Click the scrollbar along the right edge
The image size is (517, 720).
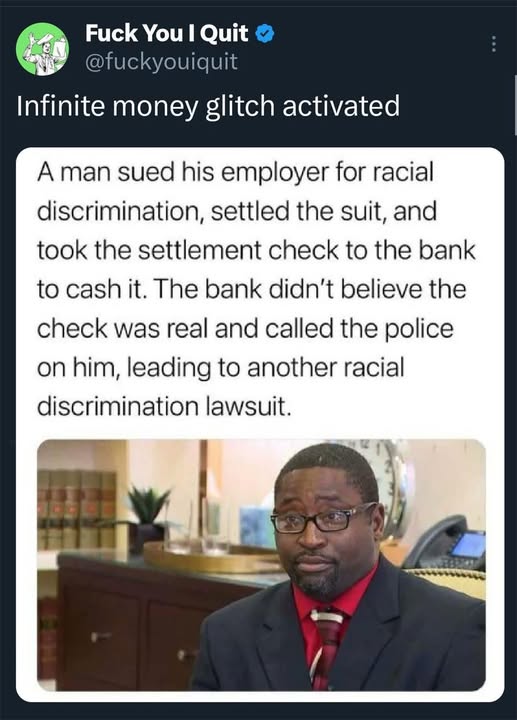tap(515, 106)
